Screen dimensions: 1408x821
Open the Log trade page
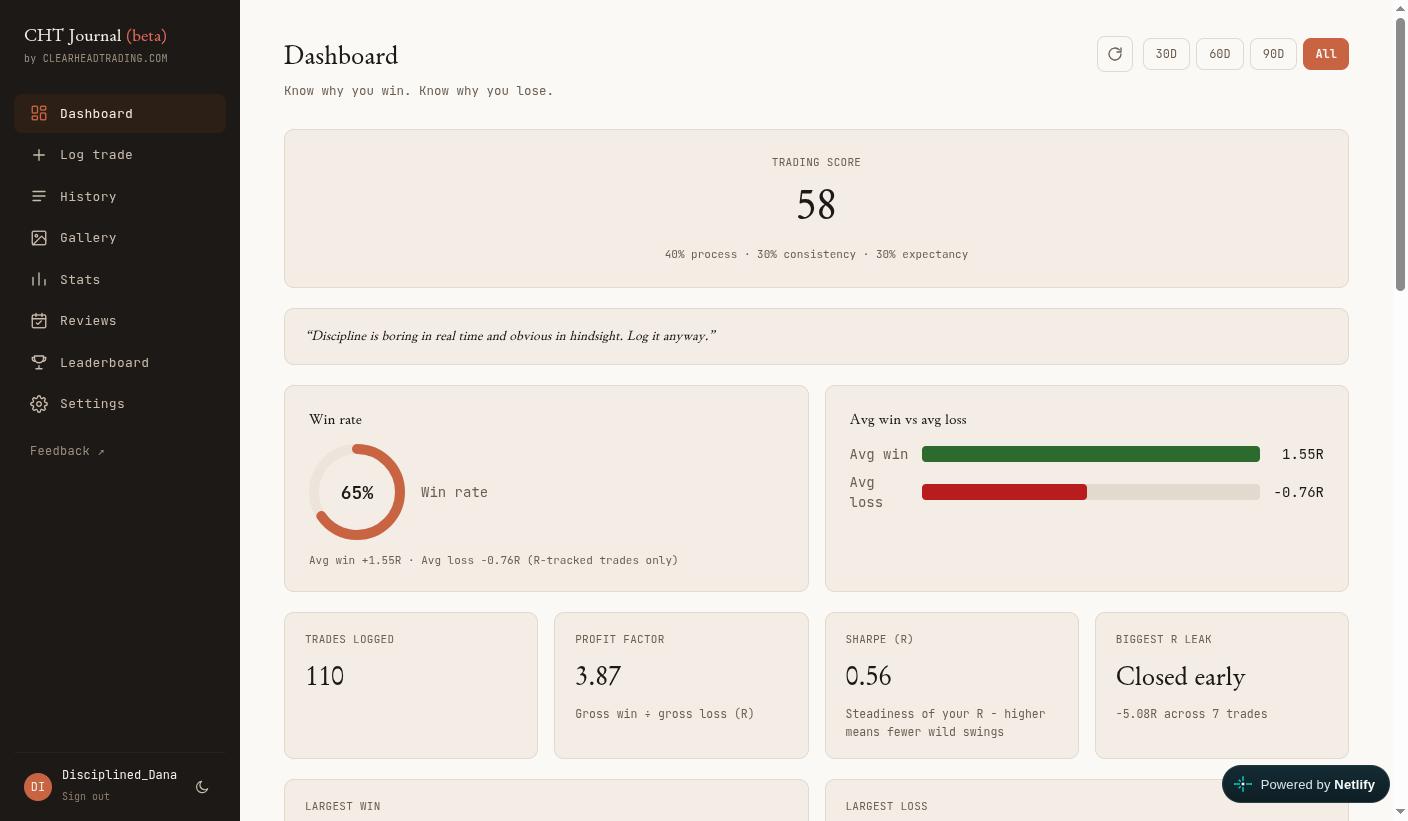(120, 155)
